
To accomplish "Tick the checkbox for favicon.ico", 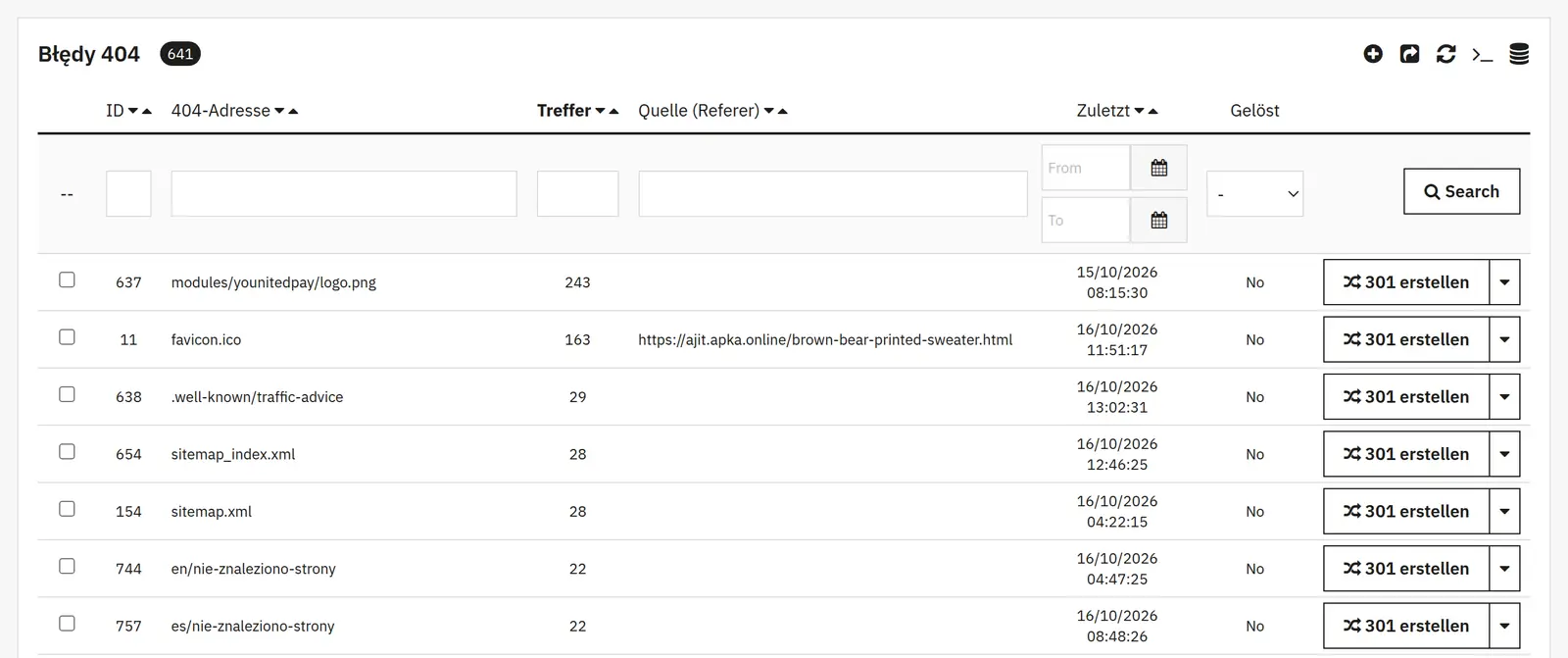I will point(67,336).
